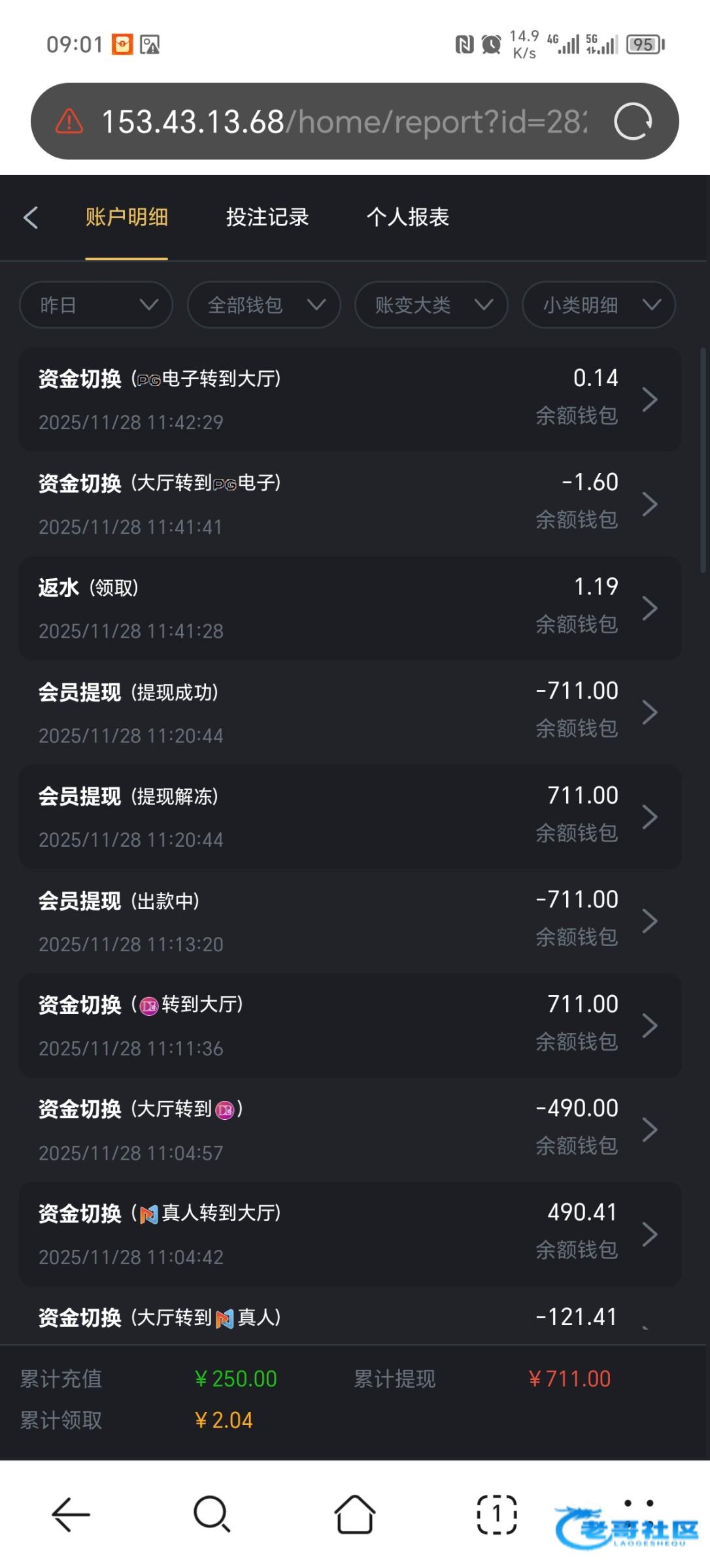The image size is (710, 1568).
Task: Open the 小类明细 filter dropdown
Action: pos(598,304)
